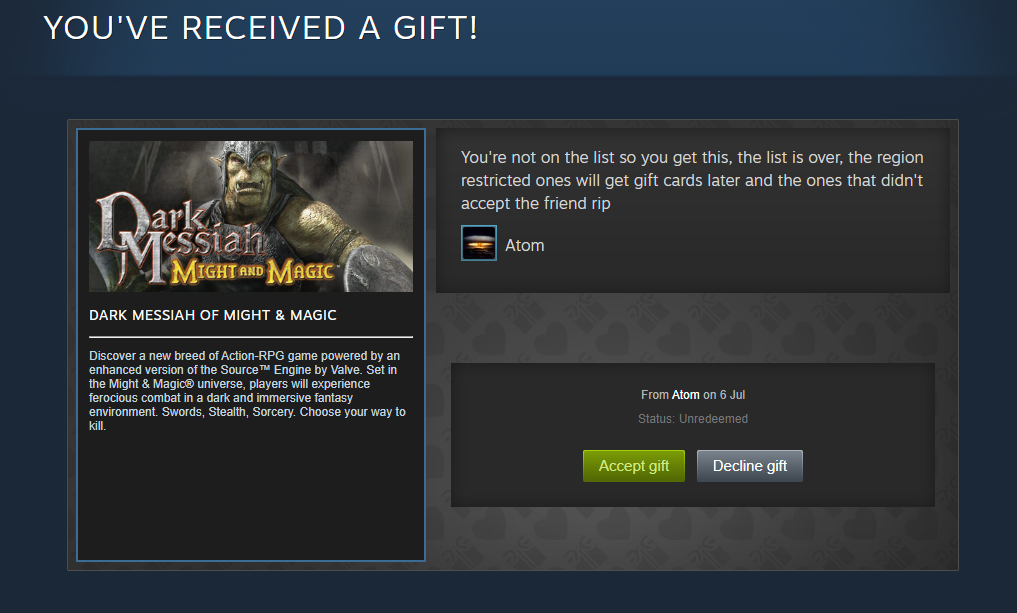Image resolution: width=1017 pixels, height=613 pixels.
Task: Open Atom's profile from the 'From Atom' line
Action: click(x=685, y=394)
